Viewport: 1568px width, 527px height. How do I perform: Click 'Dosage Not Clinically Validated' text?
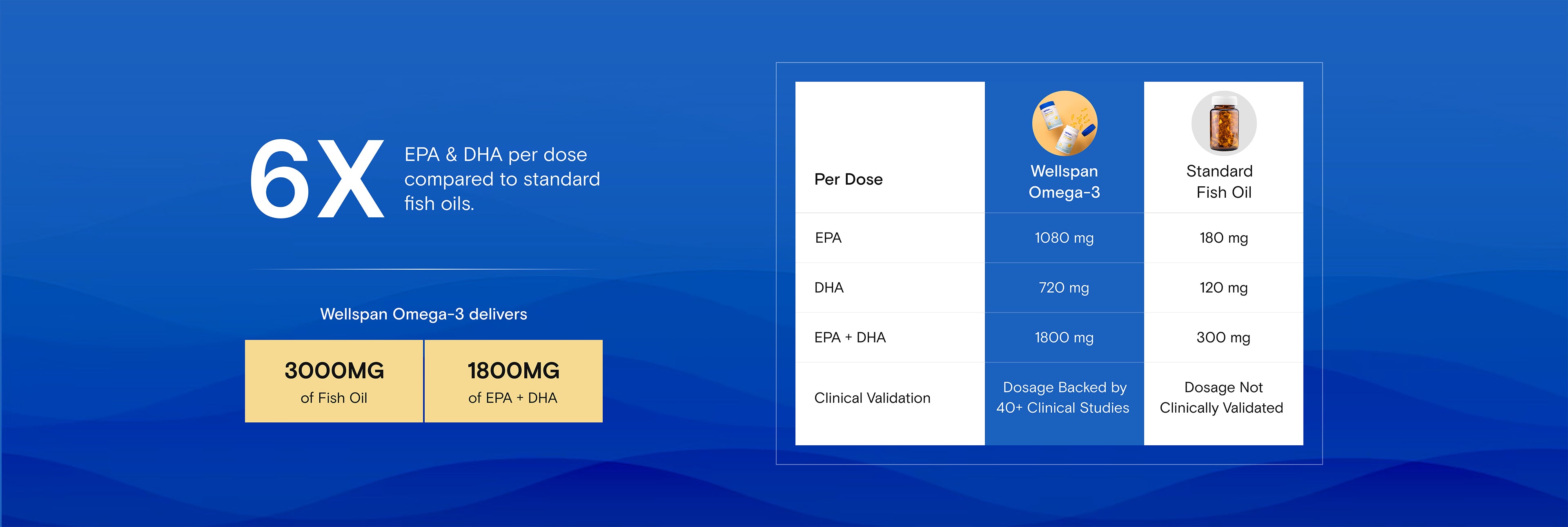[1222, 397]
